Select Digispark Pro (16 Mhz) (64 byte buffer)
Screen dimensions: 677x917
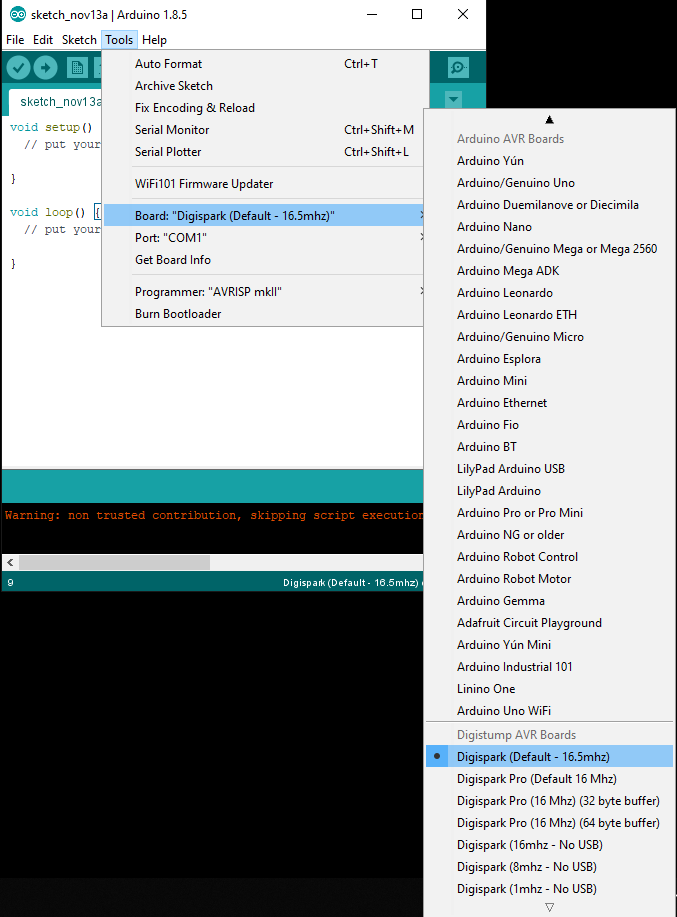coord(550,823)
